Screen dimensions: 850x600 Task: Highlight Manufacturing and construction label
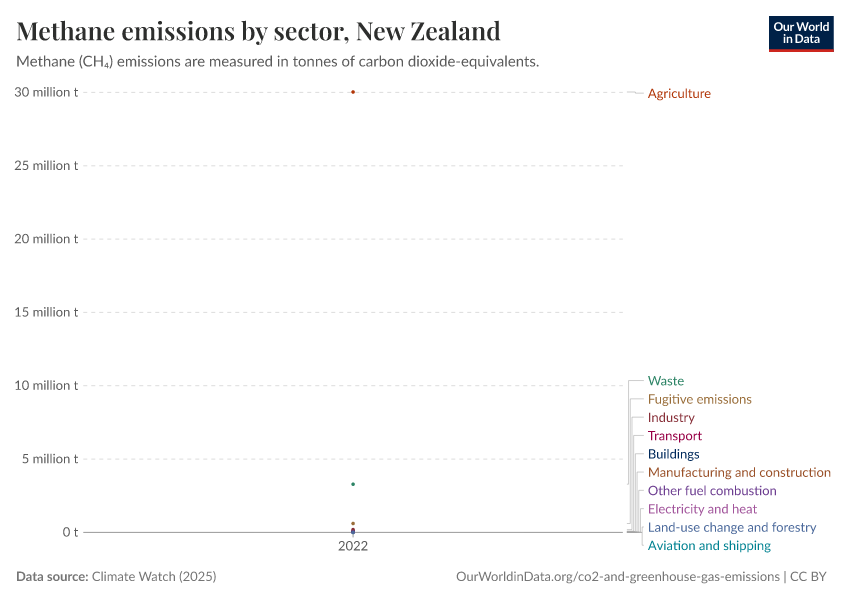click(x=739, y=472)
